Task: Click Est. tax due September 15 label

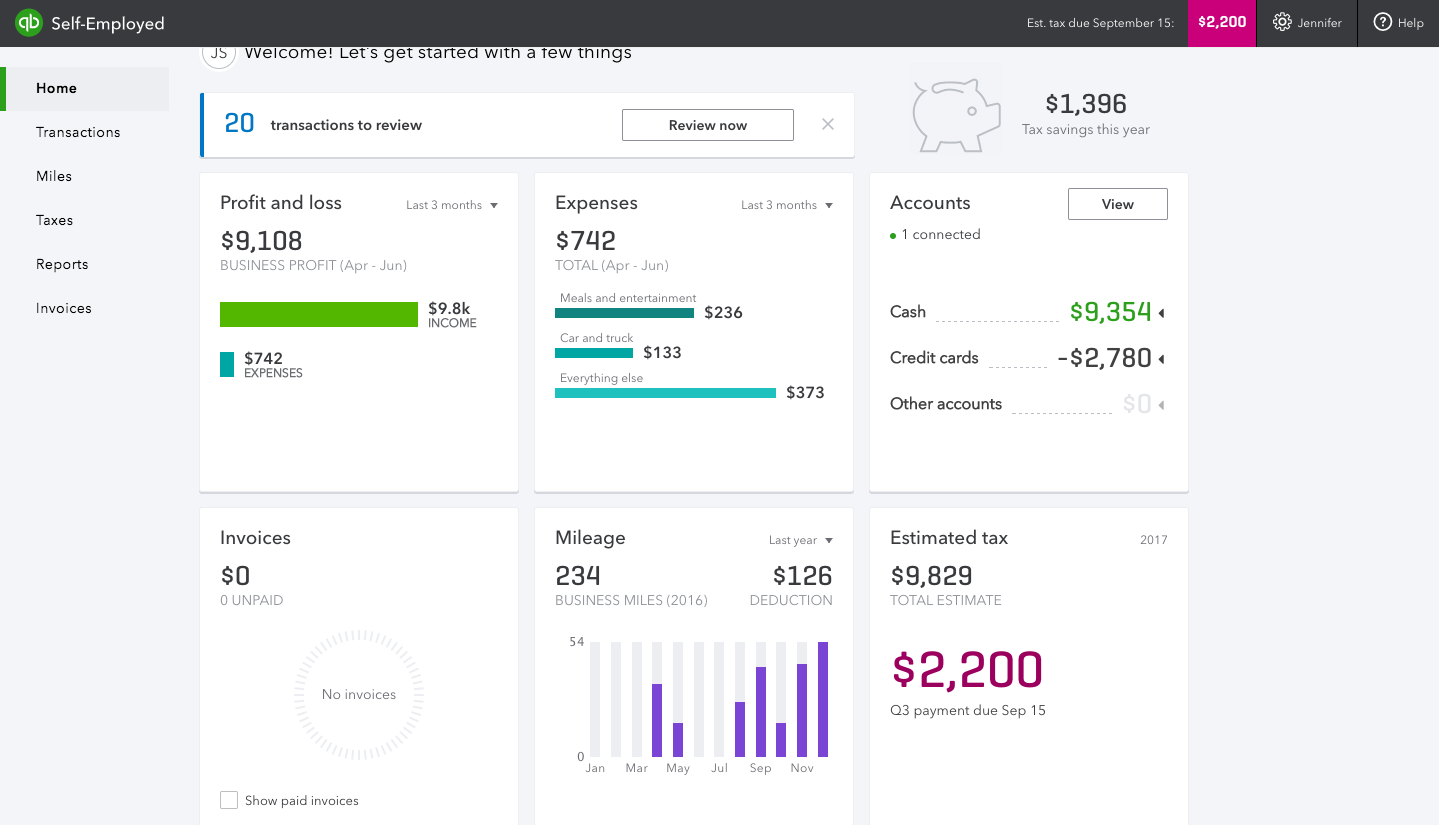Action: point(1100,23)
